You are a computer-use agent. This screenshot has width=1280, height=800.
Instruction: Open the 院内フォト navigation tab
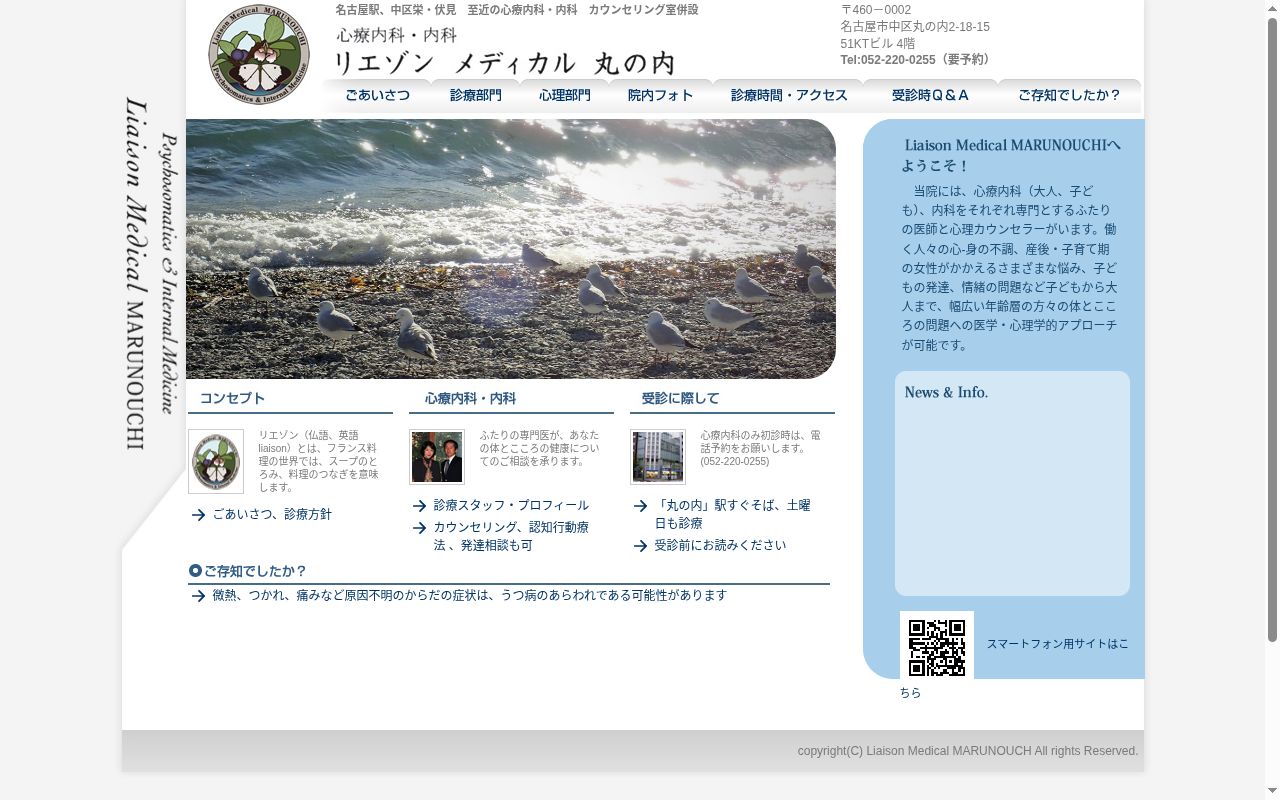660,96
